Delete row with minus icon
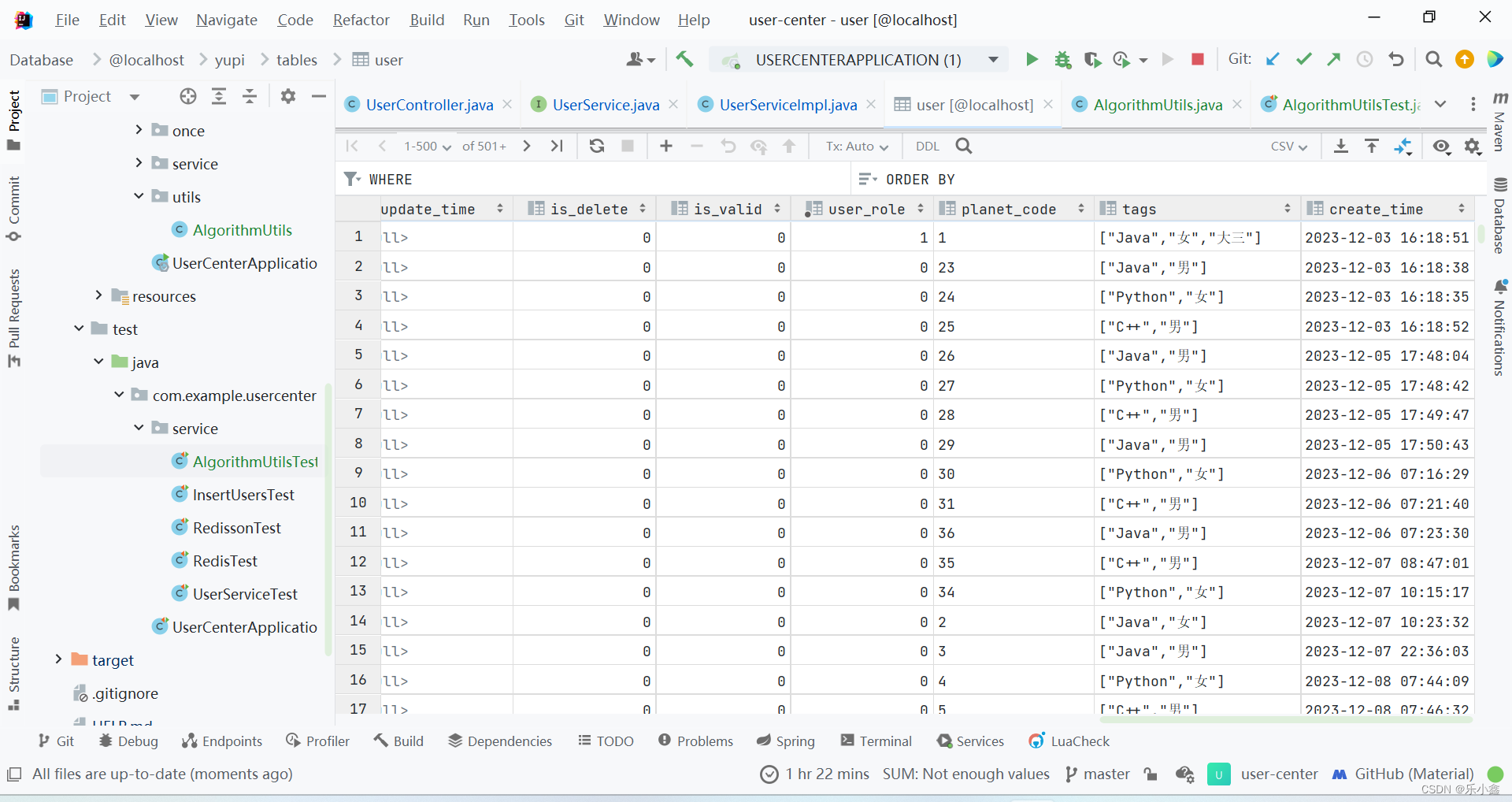The width and height of the screenshot is (1512, 802). [x=697, y=146]
